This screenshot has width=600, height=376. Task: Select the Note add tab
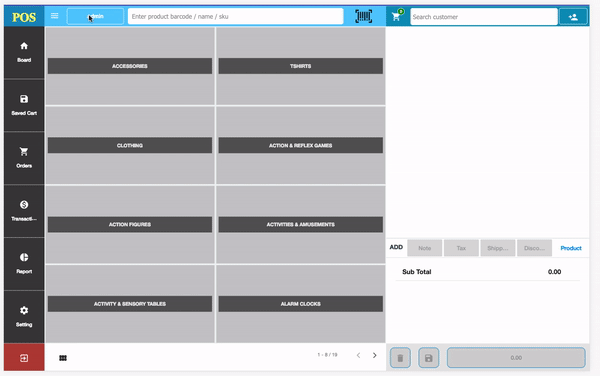click(x=425, y=248)
